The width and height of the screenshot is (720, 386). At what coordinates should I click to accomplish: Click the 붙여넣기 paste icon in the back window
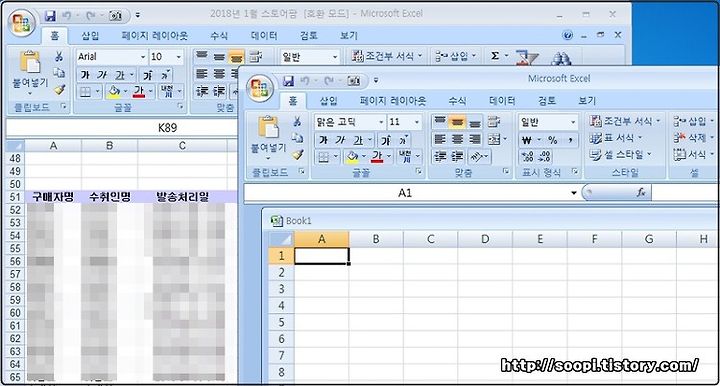(30, 62)
